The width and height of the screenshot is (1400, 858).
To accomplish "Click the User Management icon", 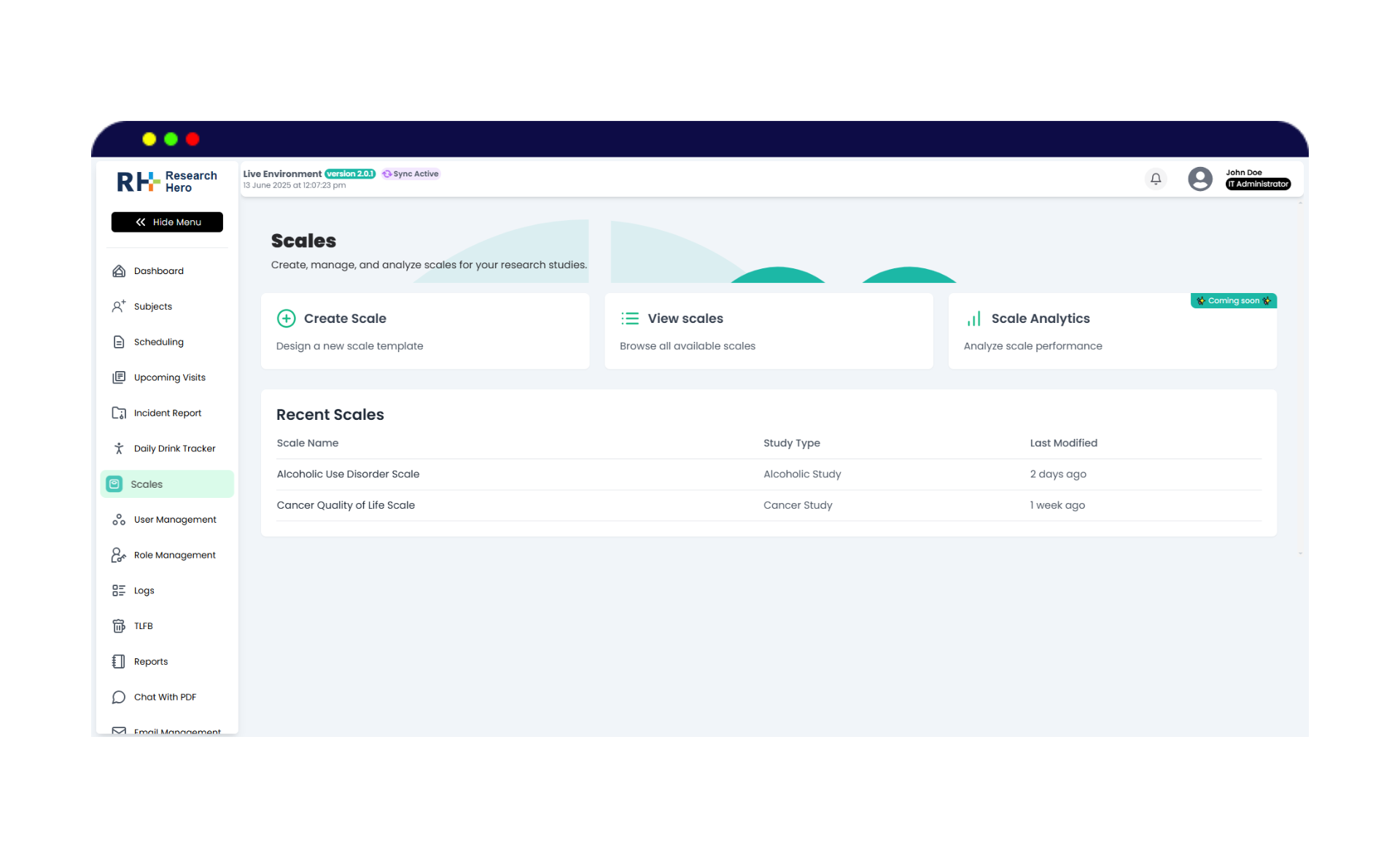I will click(x=119, y=520).
